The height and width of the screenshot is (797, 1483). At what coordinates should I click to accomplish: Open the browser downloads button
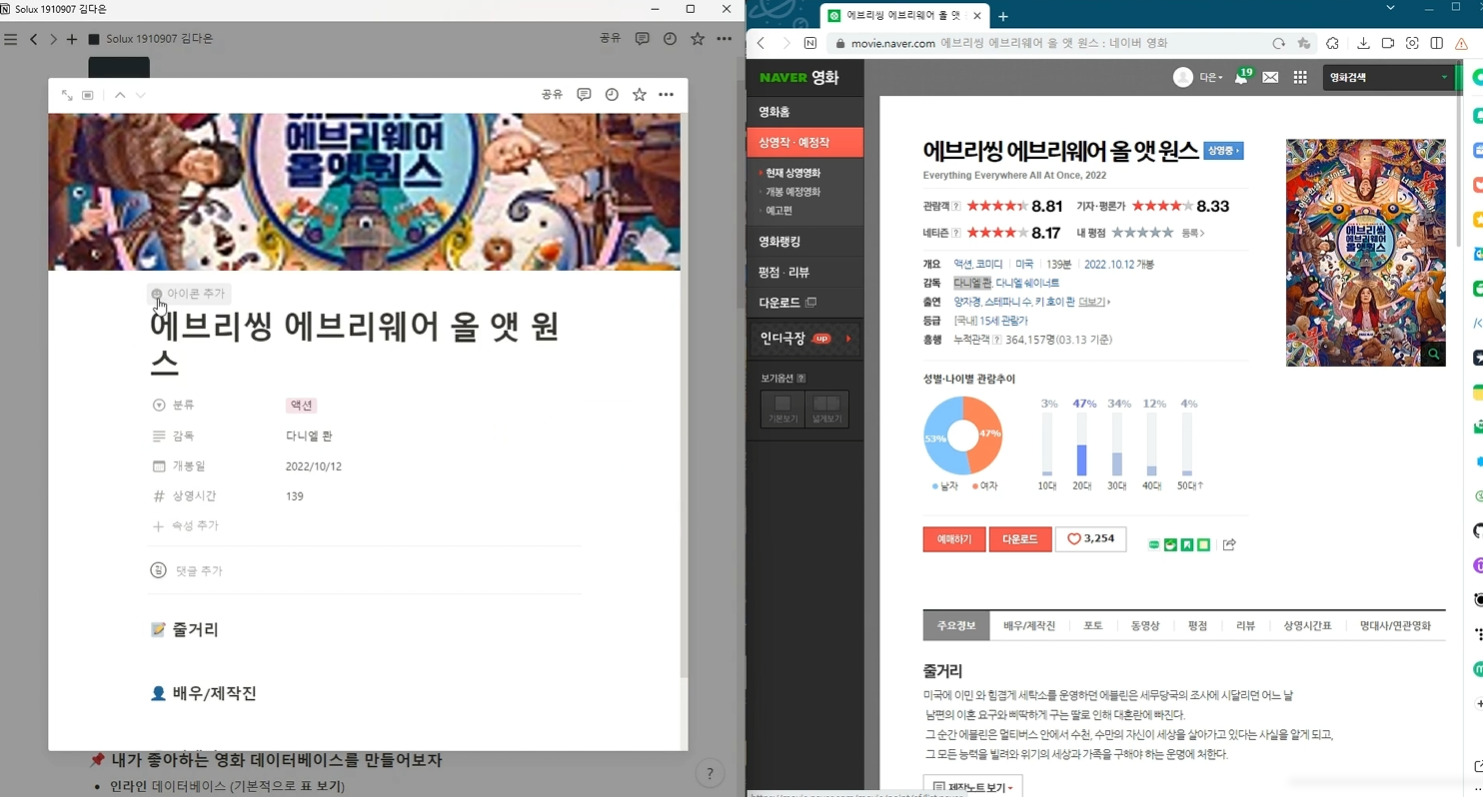[x=1363, y=44]
